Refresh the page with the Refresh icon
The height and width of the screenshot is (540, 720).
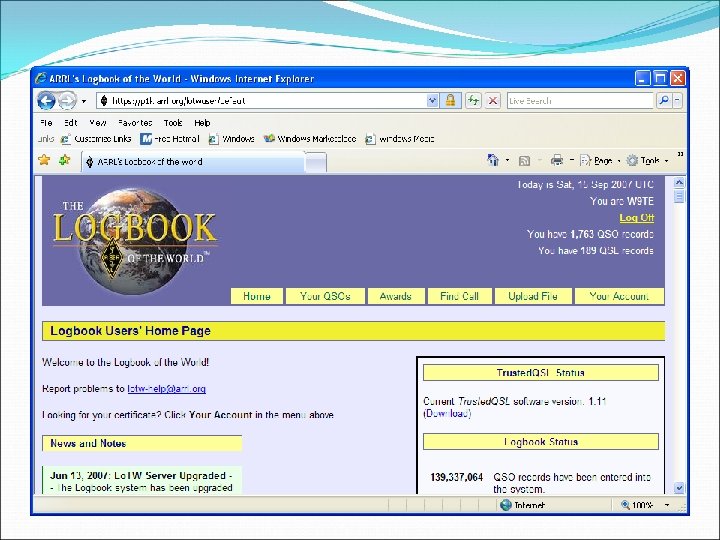pyautogui.click(x=473, y=100)
